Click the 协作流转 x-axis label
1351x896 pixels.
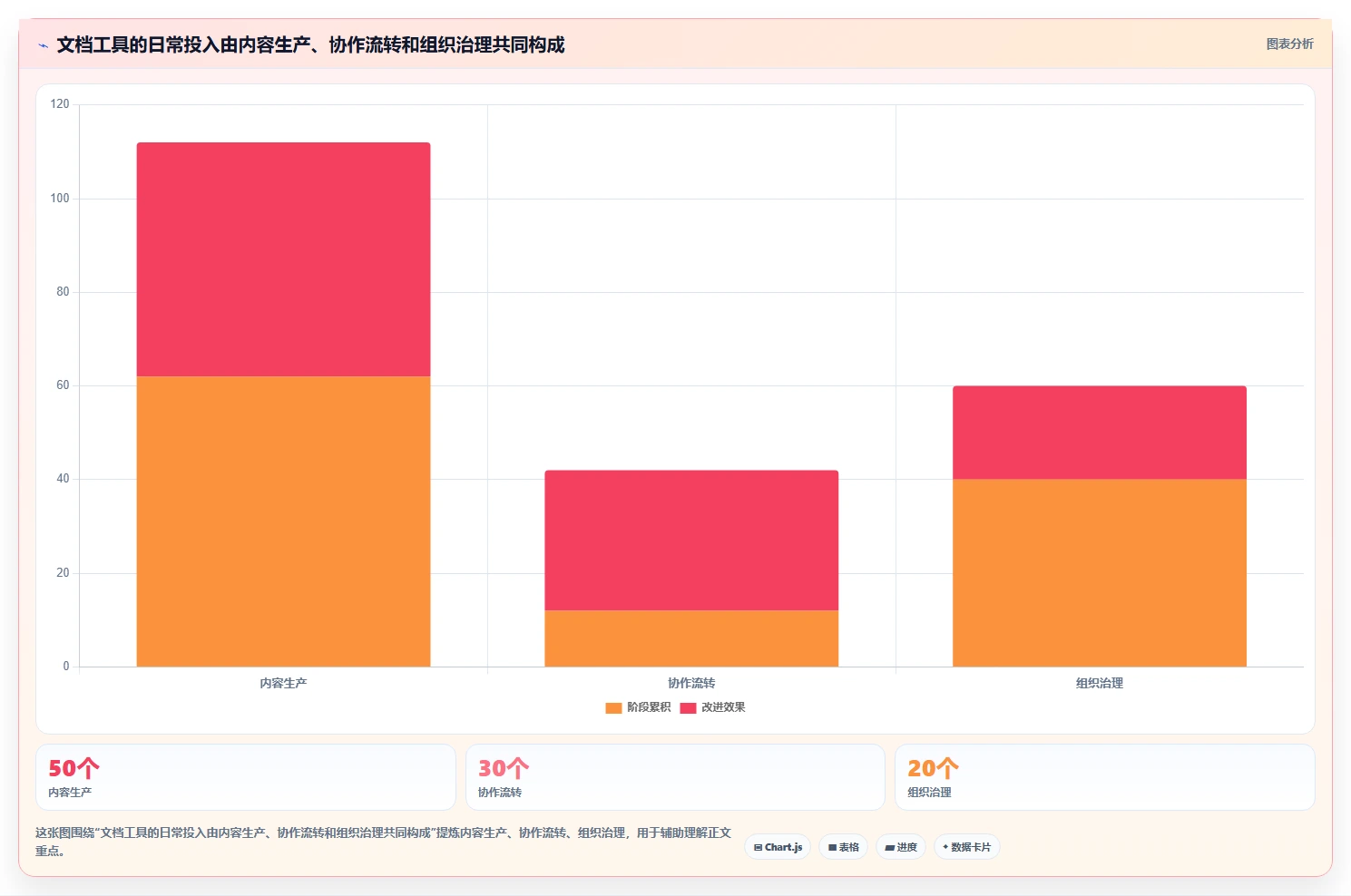pyautogui.click(x=691, y=683)
